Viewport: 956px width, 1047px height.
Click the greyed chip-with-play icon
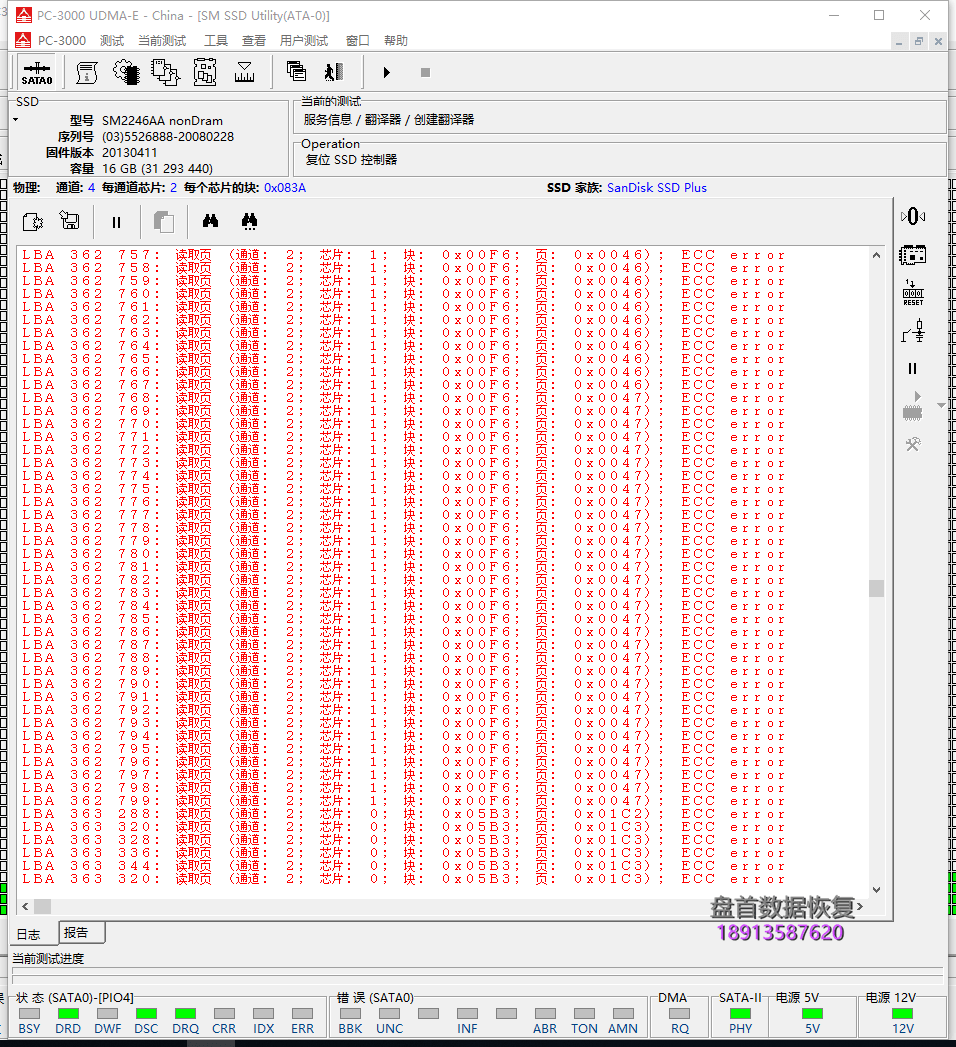click(x=913, y=406)
